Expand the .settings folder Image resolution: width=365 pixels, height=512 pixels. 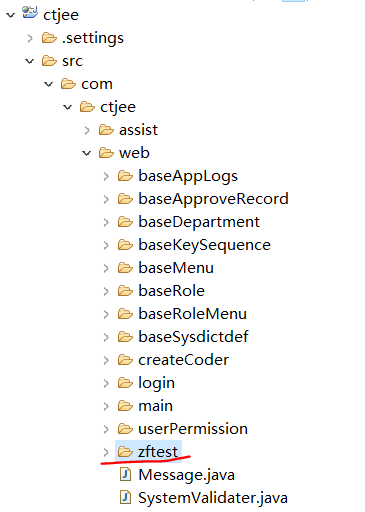pos(30,38)
